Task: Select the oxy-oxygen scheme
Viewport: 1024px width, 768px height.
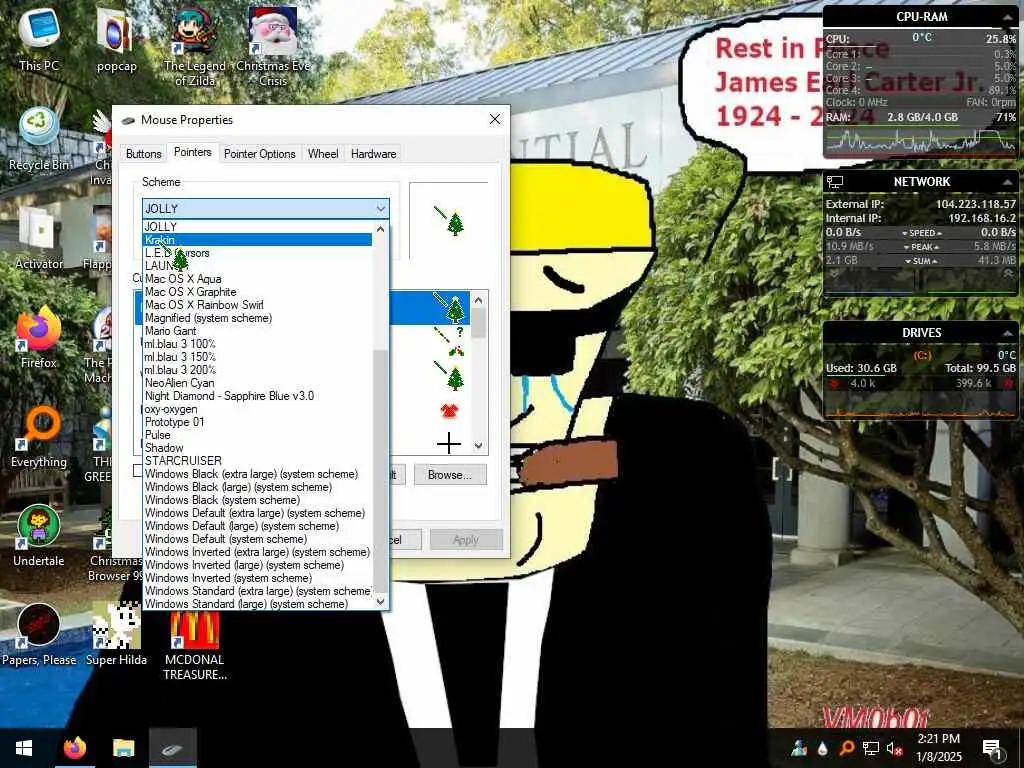Action: 257,409
